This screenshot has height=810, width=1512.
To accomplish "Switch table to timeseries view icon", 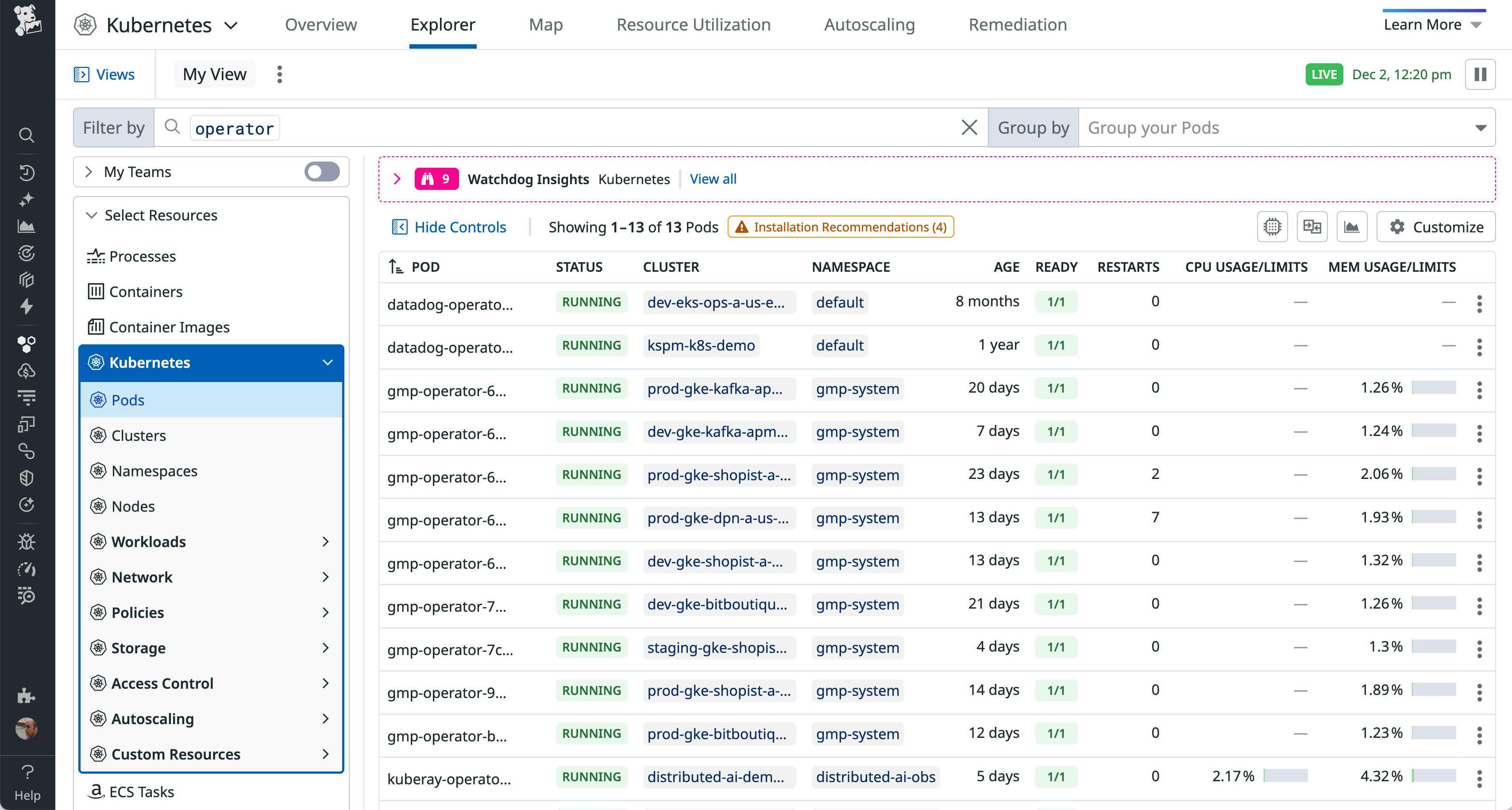I will [1352, 227].
